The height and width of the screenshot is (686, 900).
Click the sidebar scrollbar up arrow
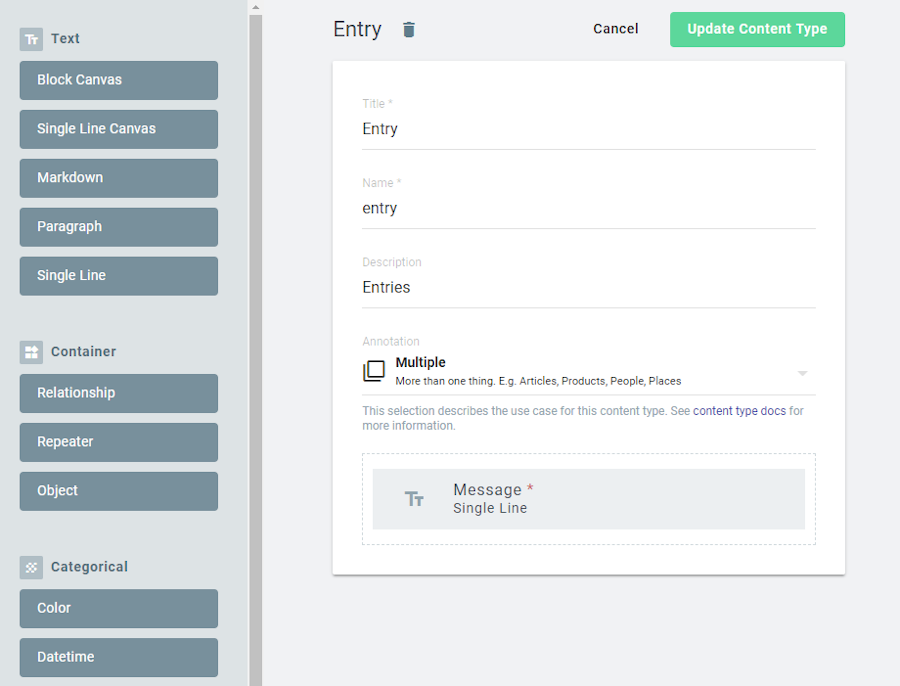point(255,7)
